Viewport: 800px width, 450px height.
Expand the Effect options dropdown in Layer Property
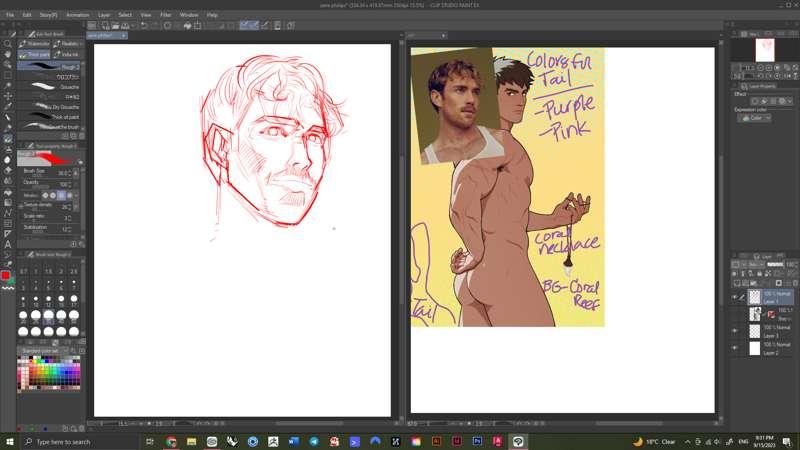tap(790, 101)
